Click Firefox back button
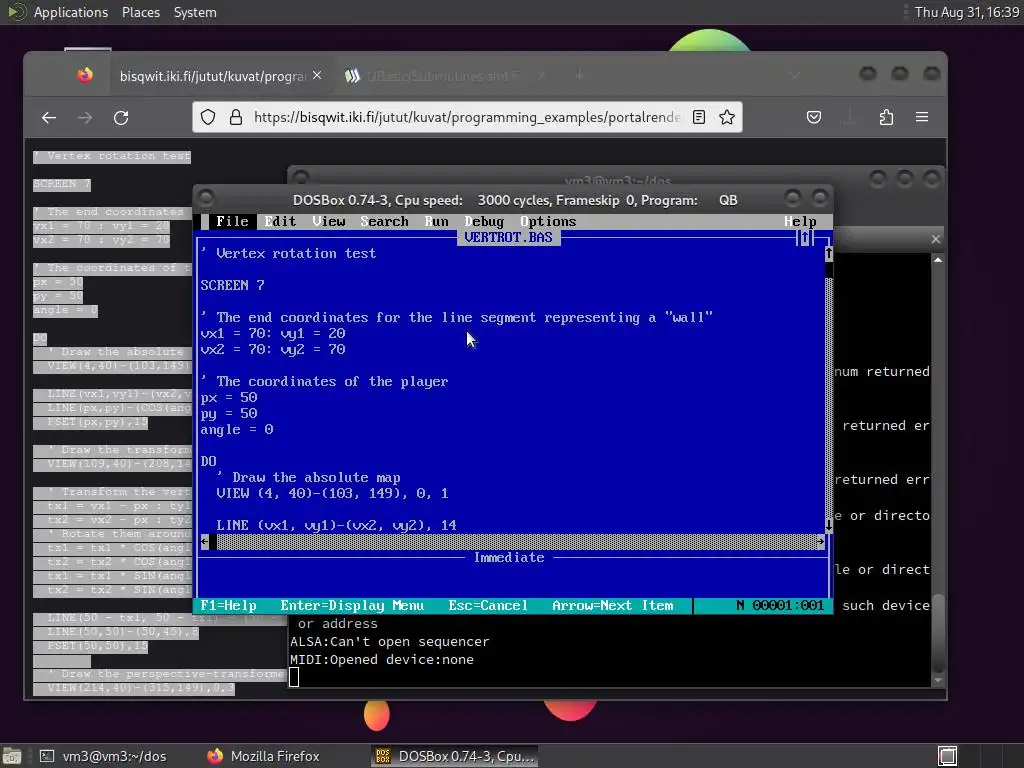Viewport: 1024px width, 768px height. pyautogui.click(x=49, y=118)
